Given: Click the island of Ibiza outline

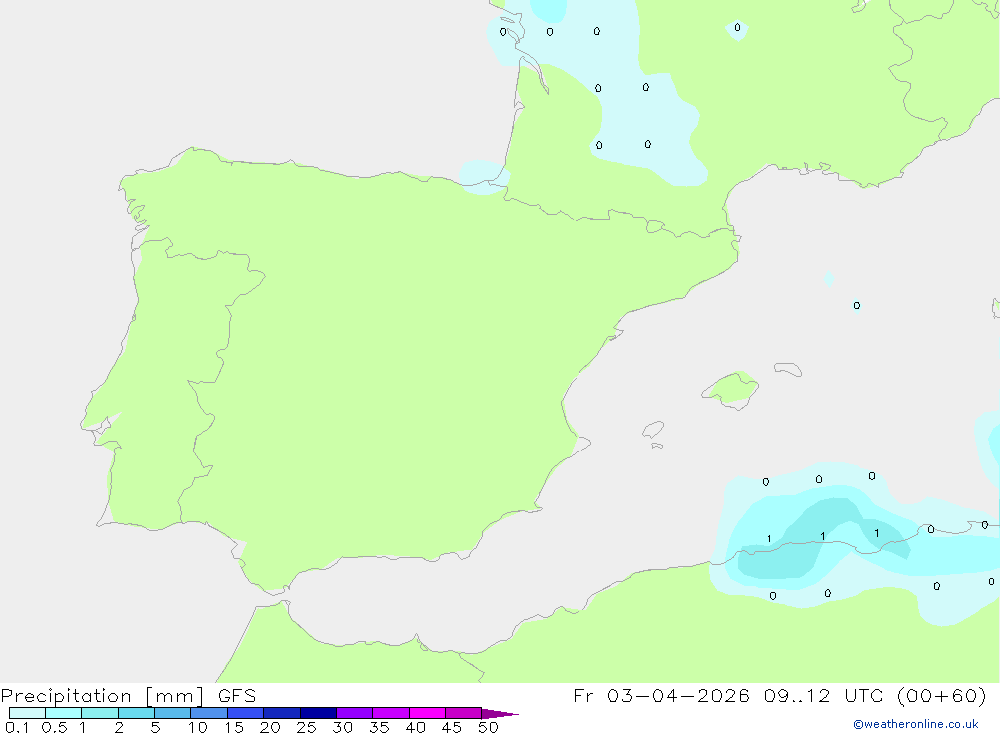Looking at the screenshot, I should coord(653,429).
